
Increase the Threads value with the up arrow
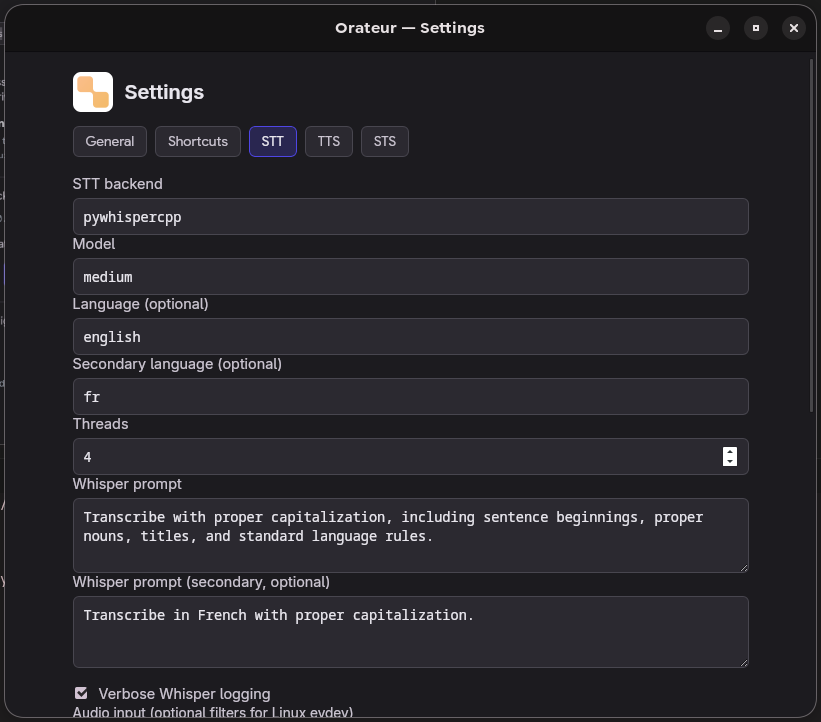pyautogui.click(x=730, y=452)
